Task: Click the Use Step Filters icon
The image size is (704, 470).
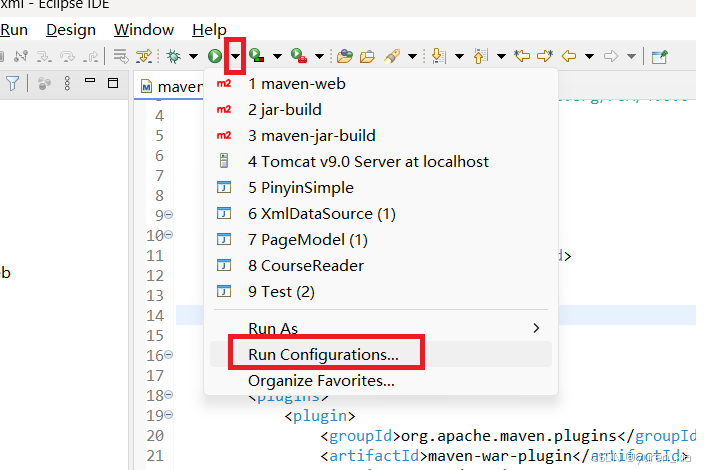Action: [145, 56]
